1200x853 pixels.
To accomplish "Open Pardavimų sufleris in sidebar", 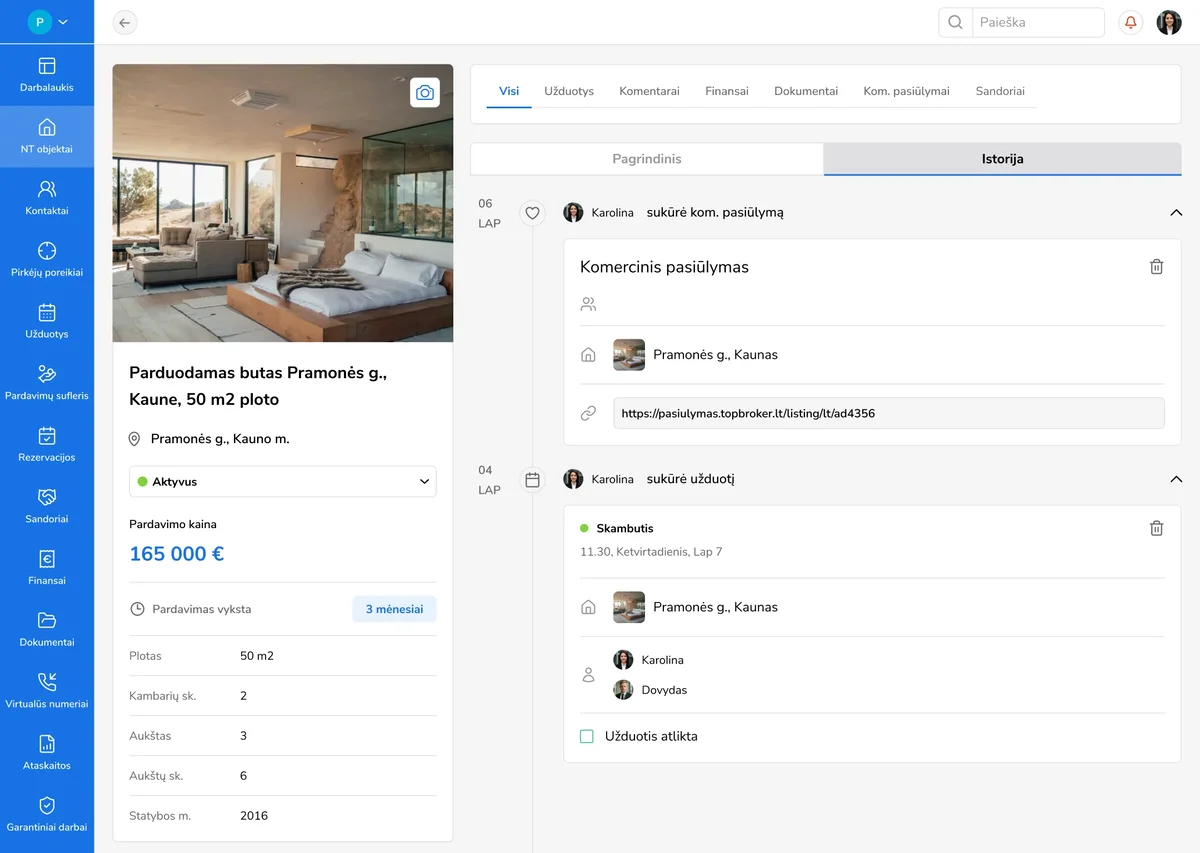I will point(47,383).
